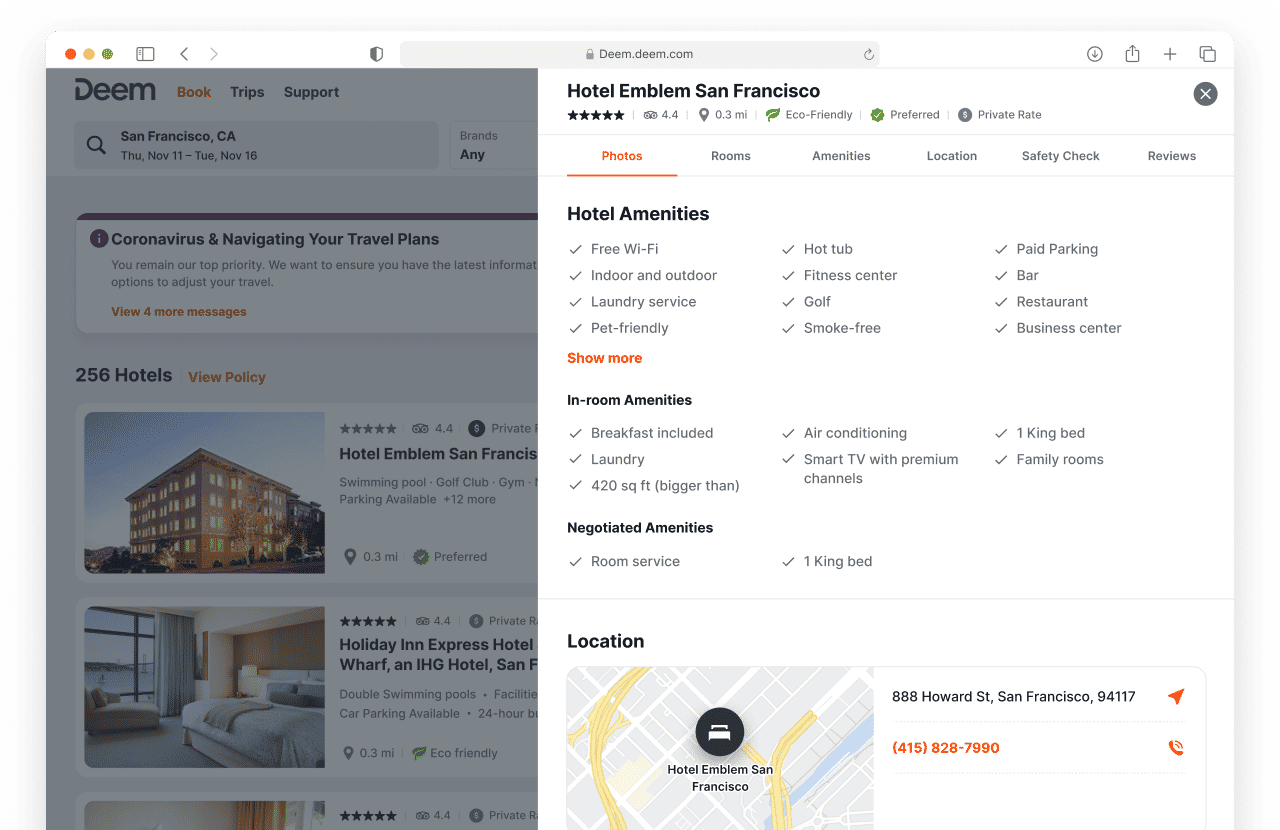Go back using browser back arrow
Screen dimensions: 1280x830
(184, 54)
